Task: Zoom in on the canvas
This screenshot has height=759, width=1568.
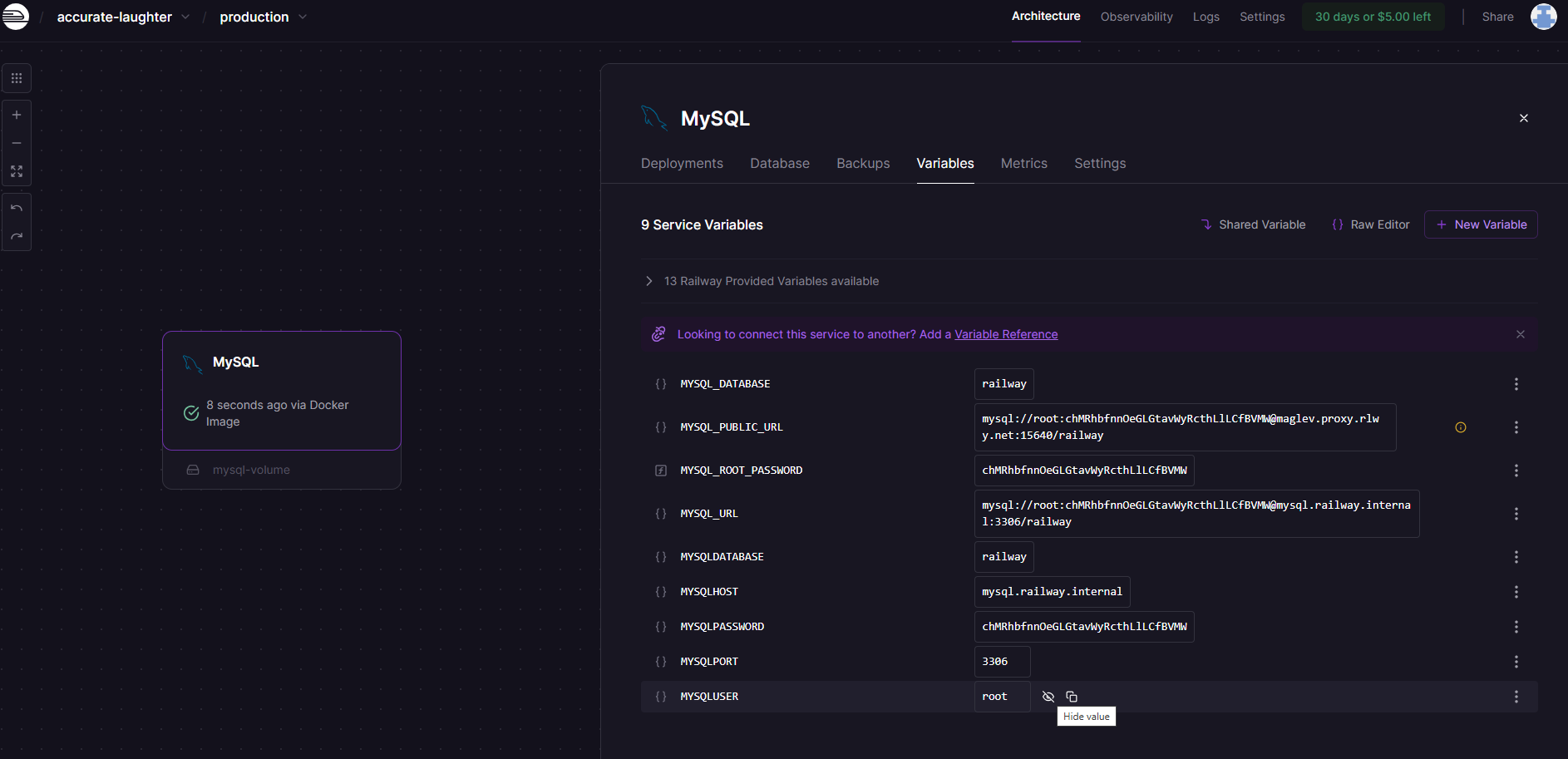Action: (x=17, y=115)
